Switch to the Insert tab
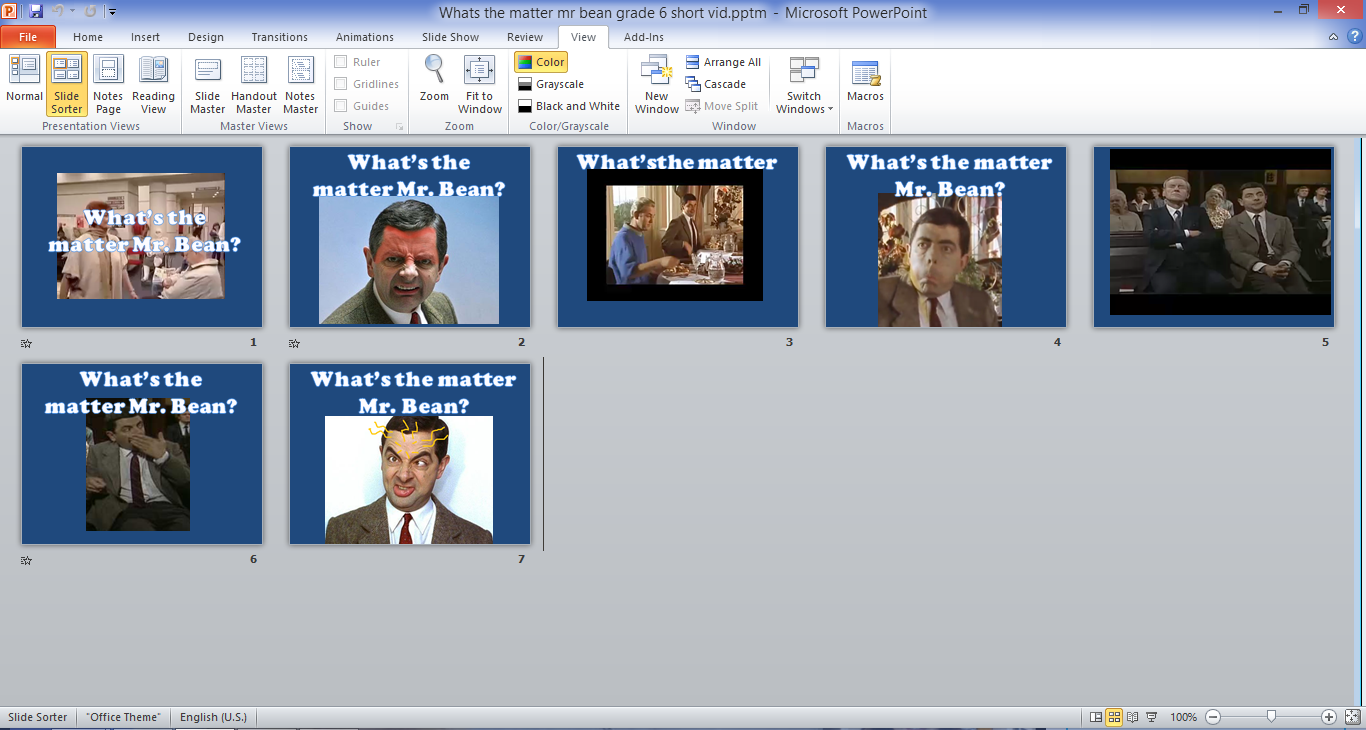Image resolution: width=1366 pixels, height=730 pixels. [x=145, y=37]
